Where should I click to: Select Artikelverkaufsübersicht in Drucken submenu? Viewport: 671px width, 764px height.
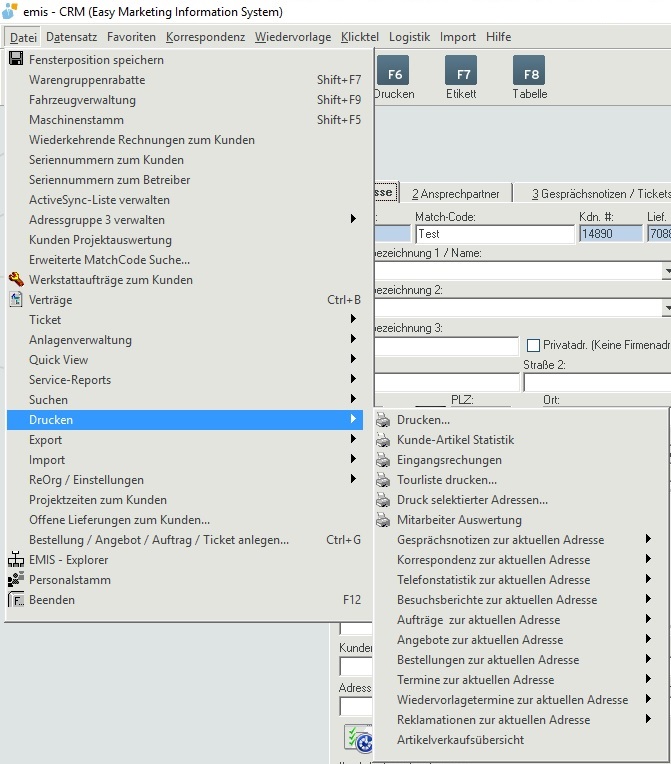pyautogui.click(x=520, y=739)
